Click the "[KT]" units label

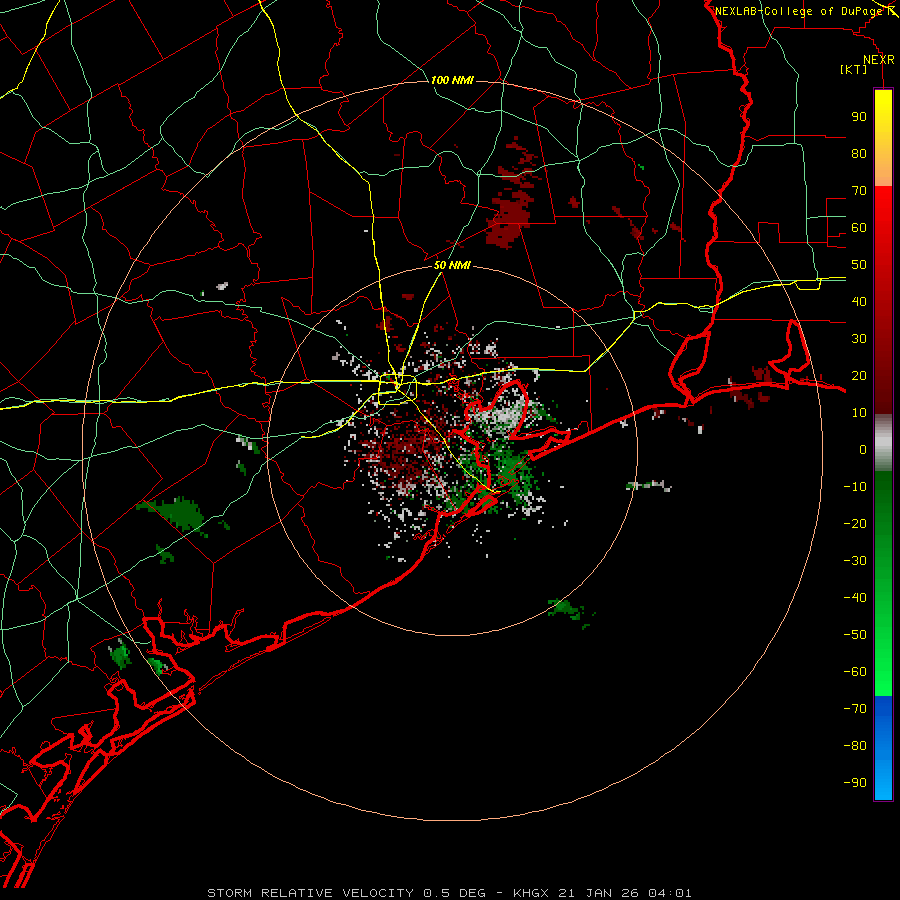pos(853,69)
